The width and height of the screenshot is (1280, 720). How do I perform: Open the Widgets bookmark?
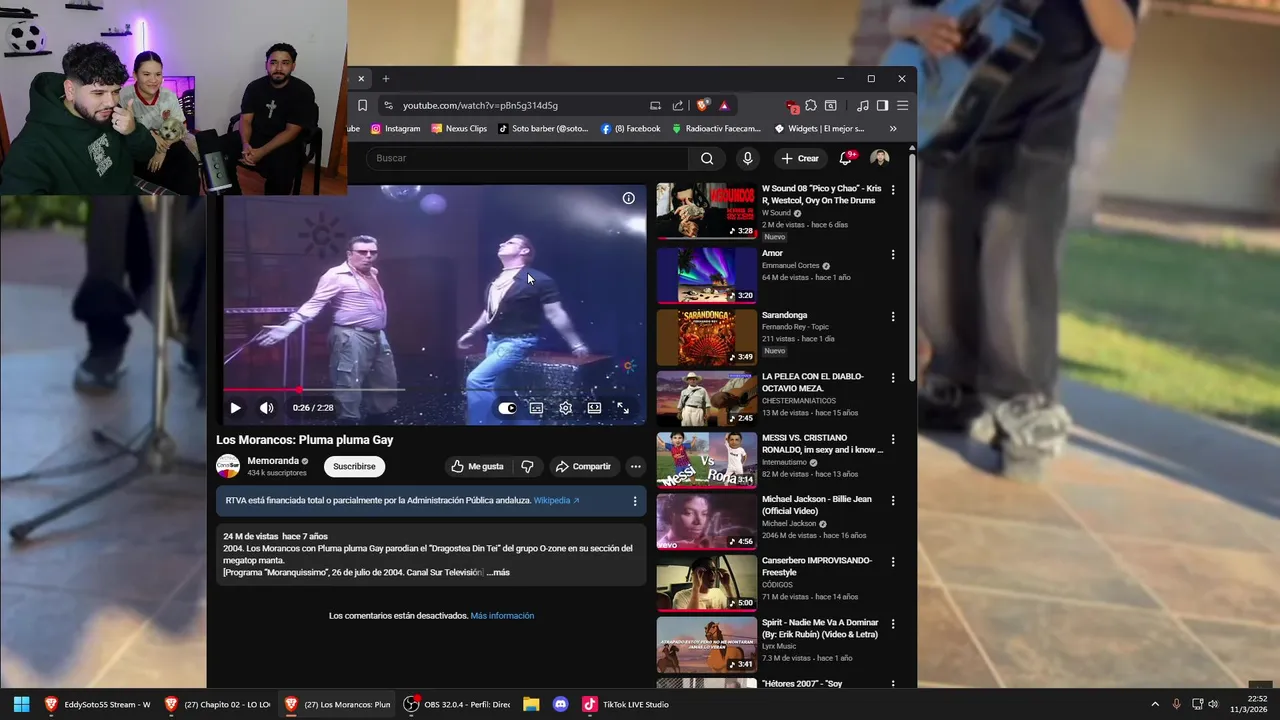[819, 128]
